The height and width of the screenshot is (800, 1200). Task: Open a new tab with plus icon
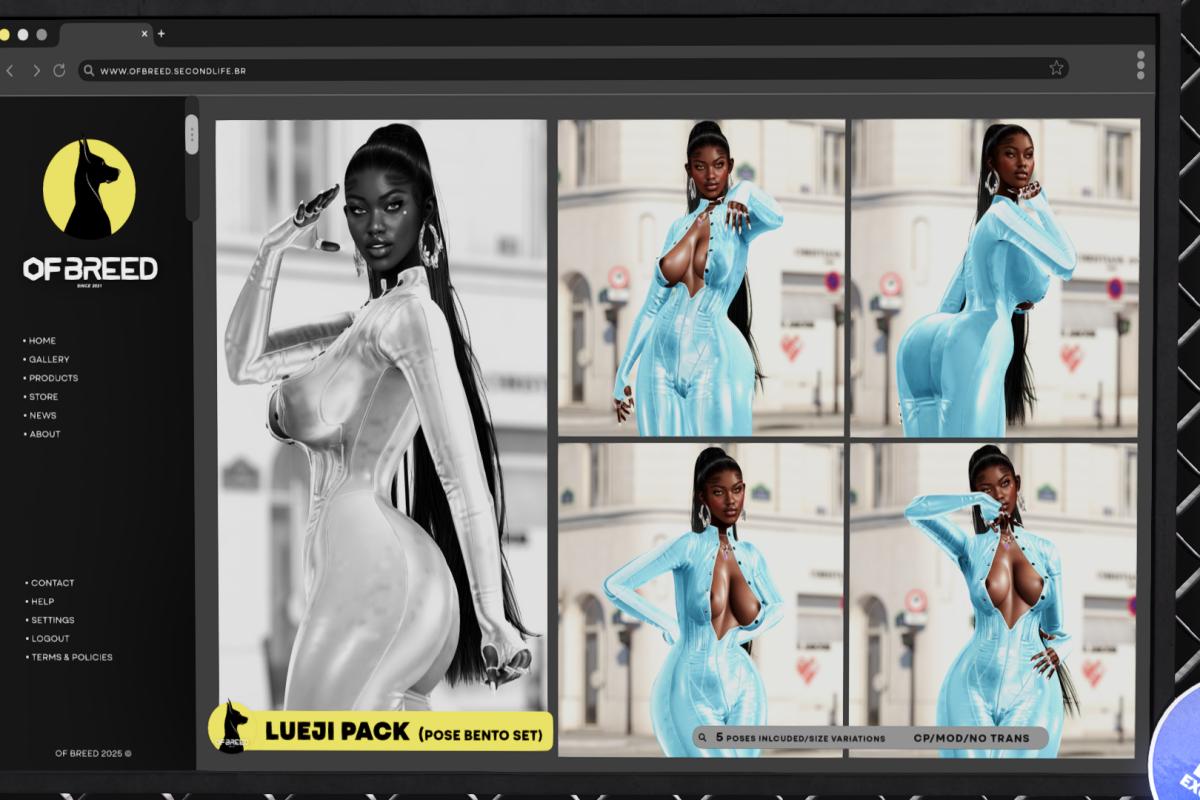pyautogui.click(x=161, y=34)
